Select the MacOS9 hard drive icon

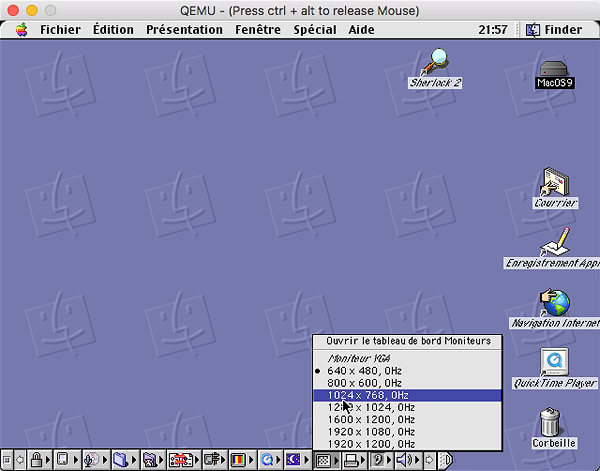tap(554, 75)
